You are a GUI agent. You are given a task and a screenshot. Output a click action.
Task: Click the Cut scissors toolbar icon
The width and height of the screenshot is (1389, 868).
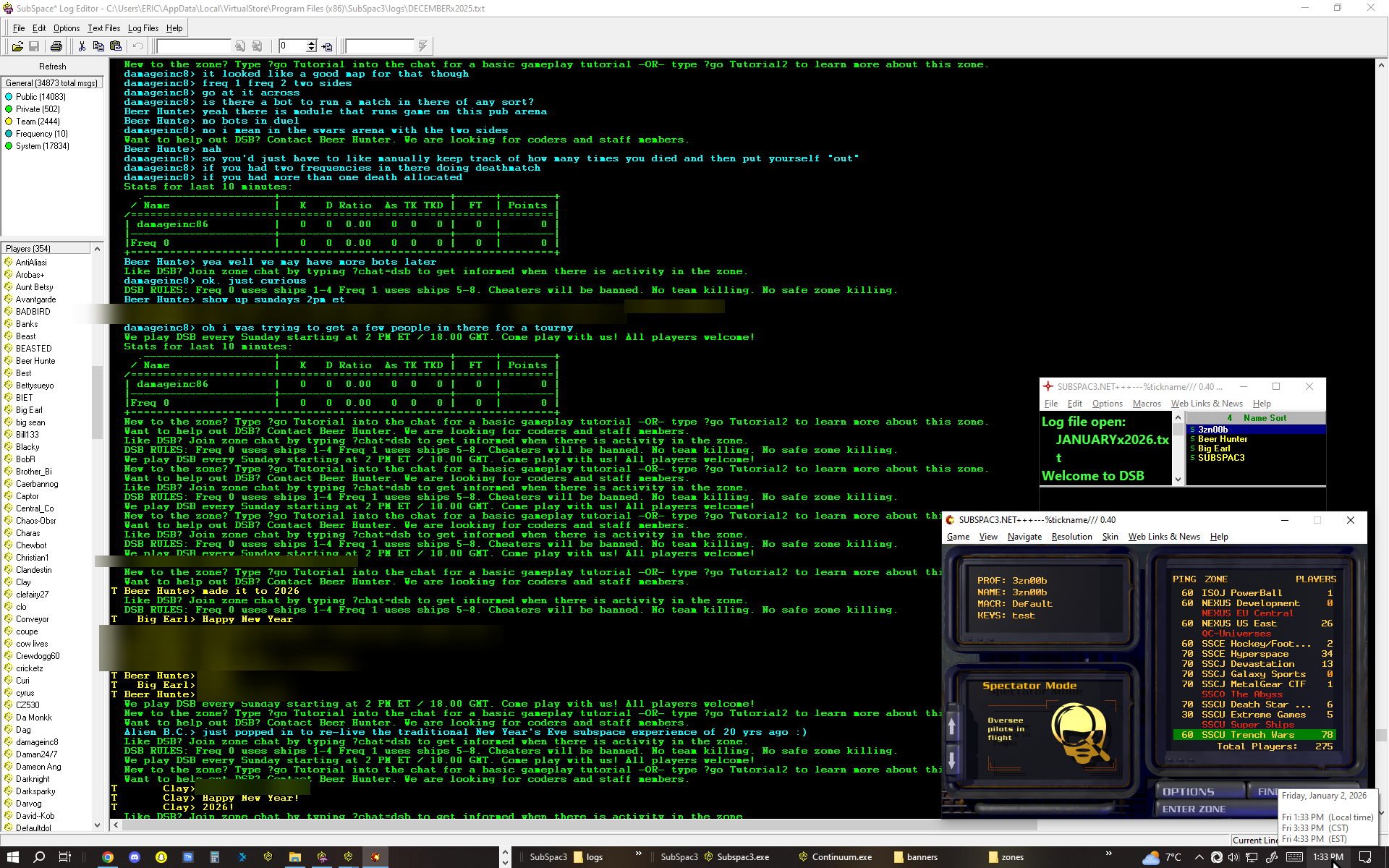(82, 46)
